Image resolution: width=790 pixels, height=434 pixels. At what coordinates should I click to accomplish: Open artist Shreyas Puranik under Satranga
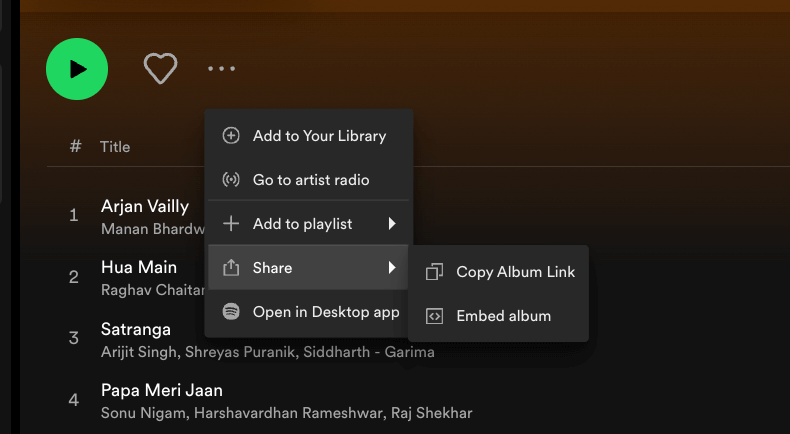coord(241,352)
